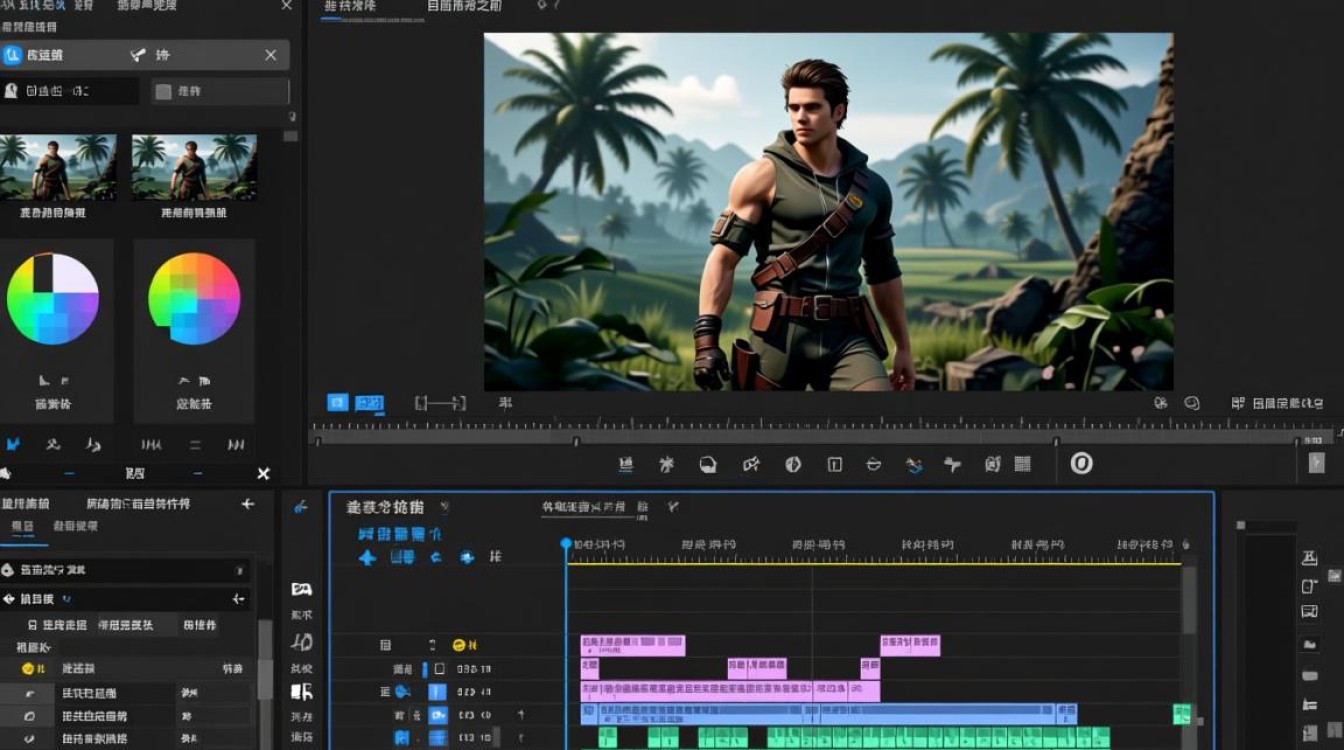This screenshot has height=750, width=1344.
Task: Close the blue-icon search bar using its X
Action: click(x=271, y=55)
